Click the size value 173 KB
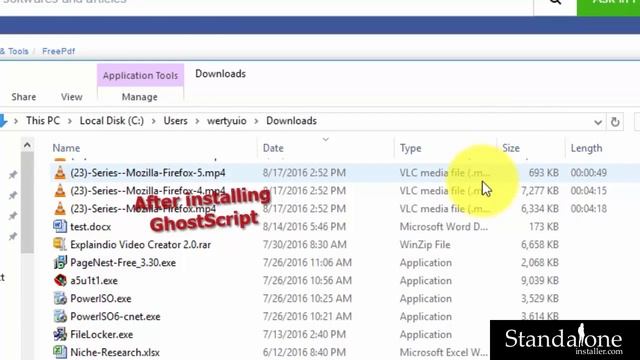The height and width of the screenshot is (360, 640). pyautogui.click(x=544, y=227)
